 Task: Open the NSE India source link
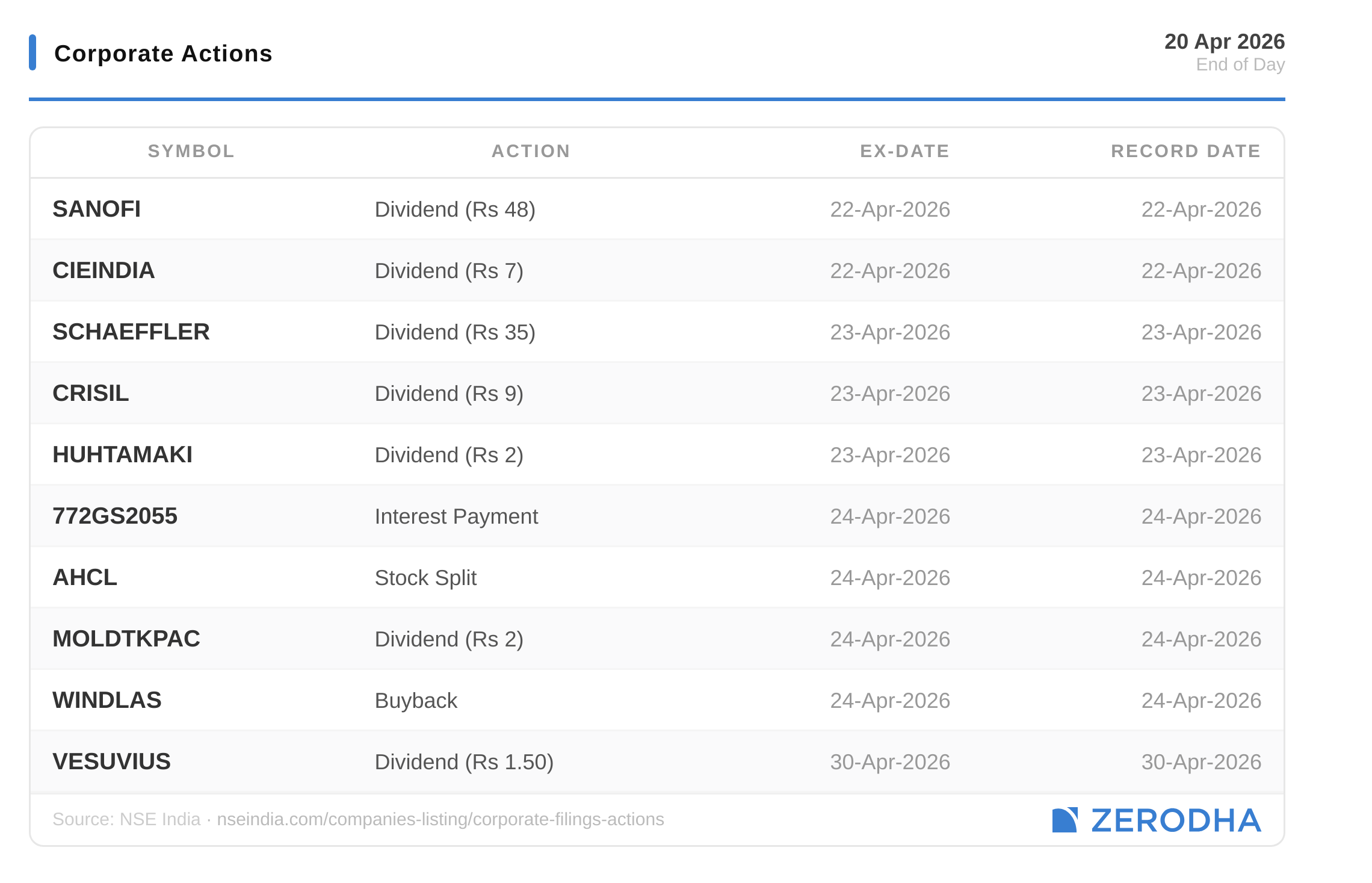tap(440, 819)
